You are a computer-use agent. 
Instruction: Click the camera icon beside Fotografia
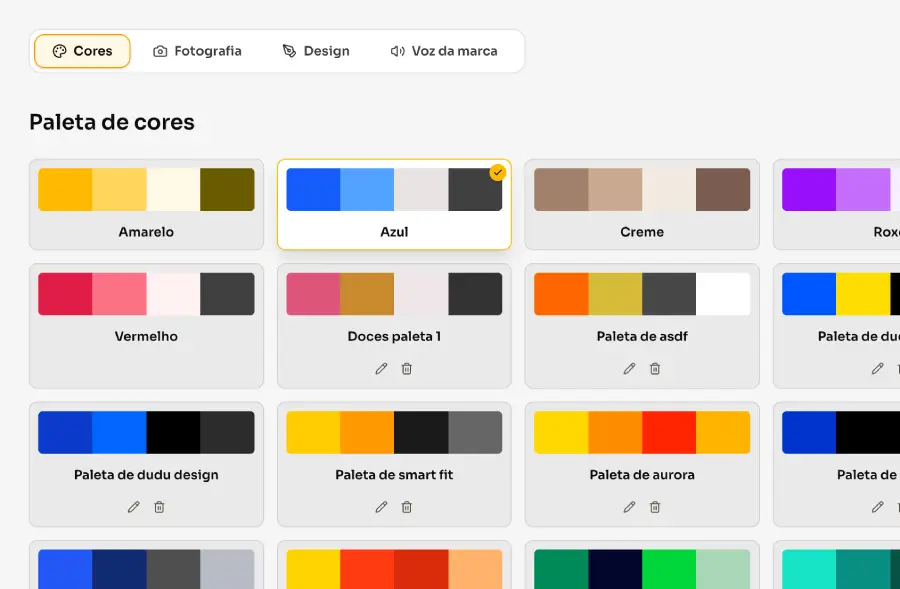160,51
